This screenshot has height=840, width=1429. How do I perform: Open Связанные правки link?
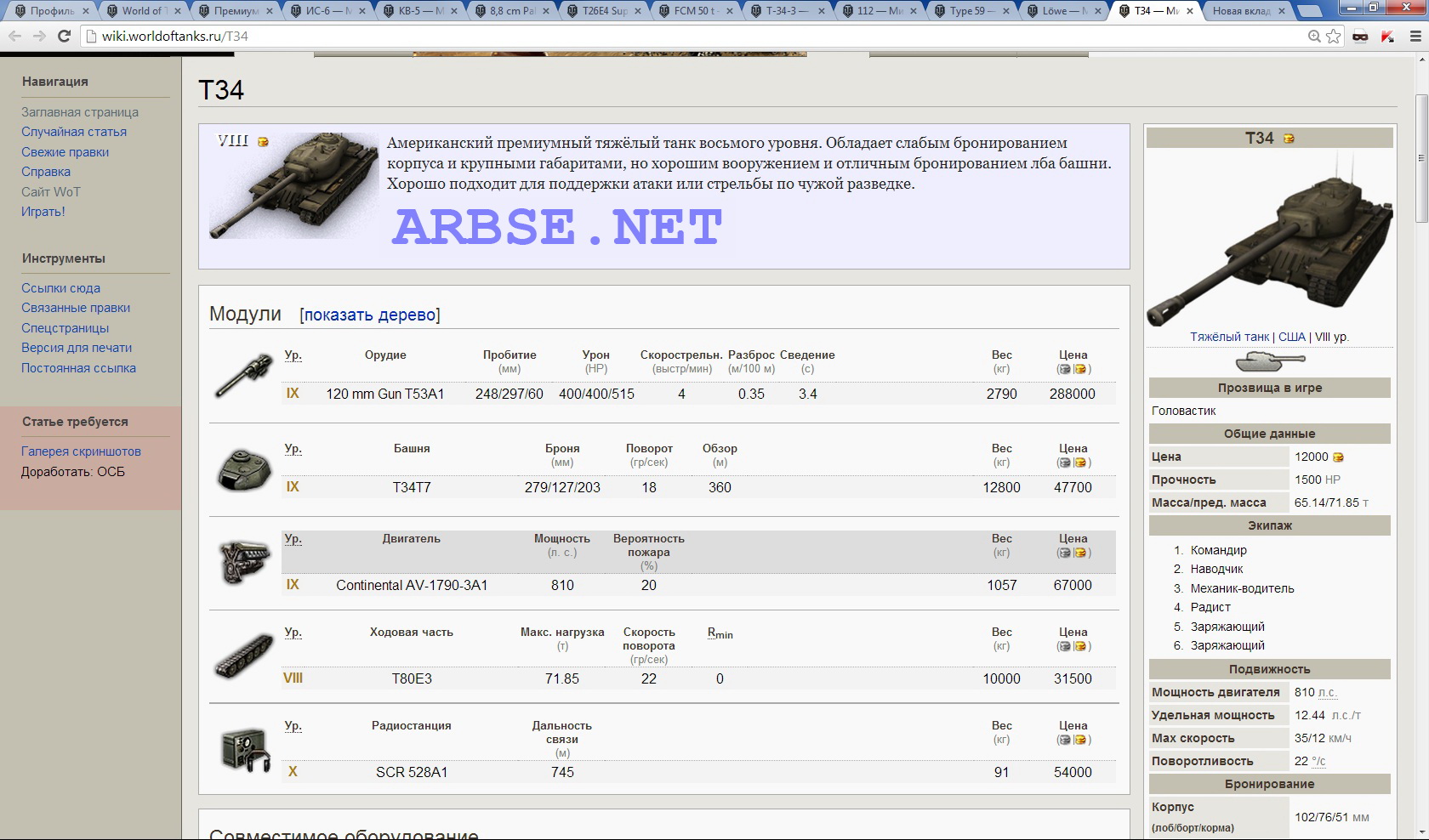point(76,308)
